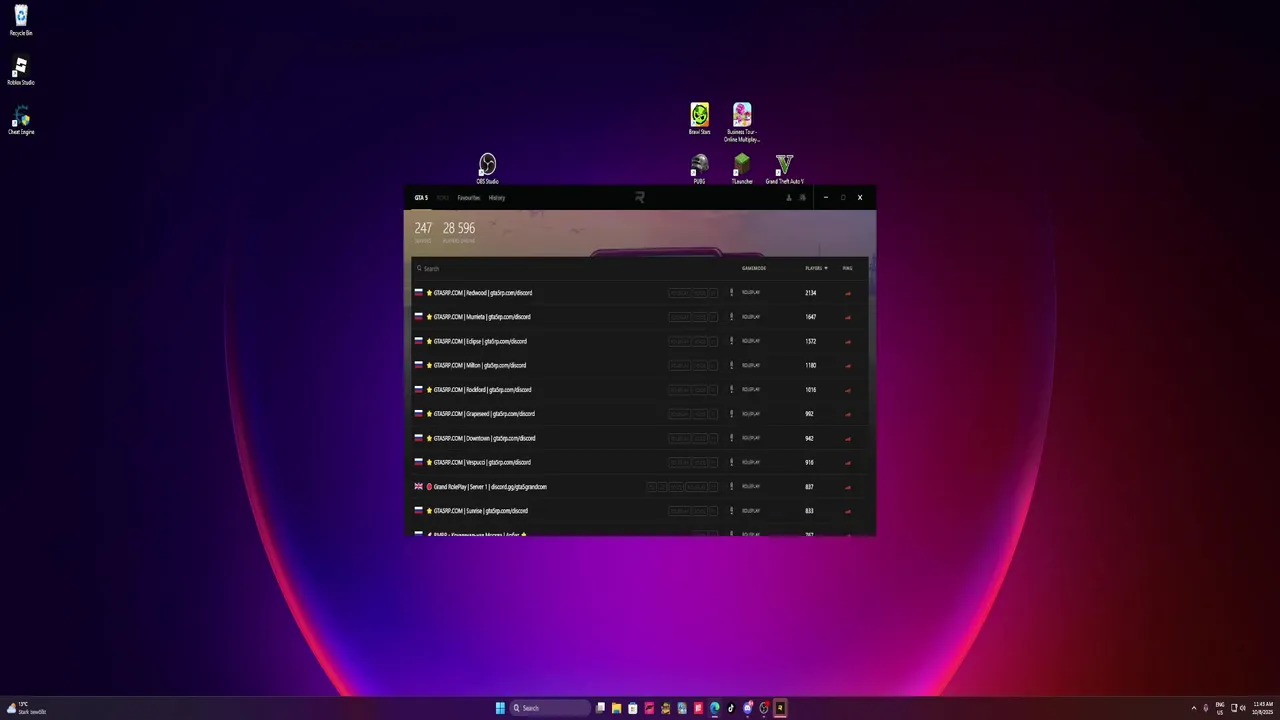Open the Recycle Bin desktop icon

21,20
